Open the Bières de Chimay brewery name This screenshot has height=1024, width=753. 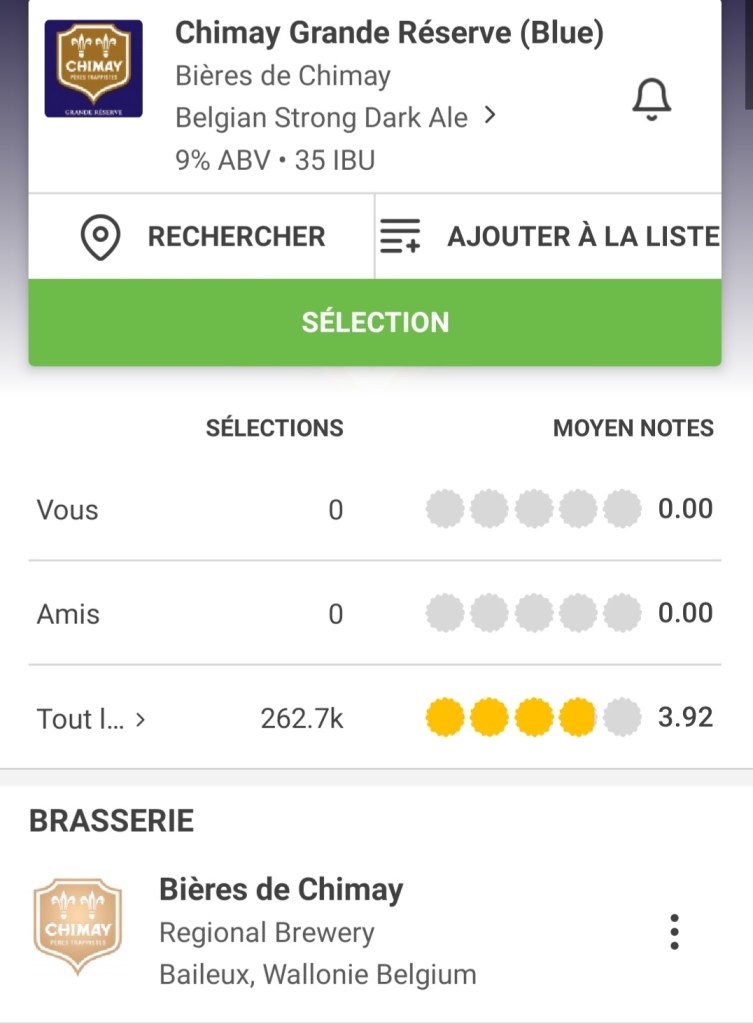[281, 889]
